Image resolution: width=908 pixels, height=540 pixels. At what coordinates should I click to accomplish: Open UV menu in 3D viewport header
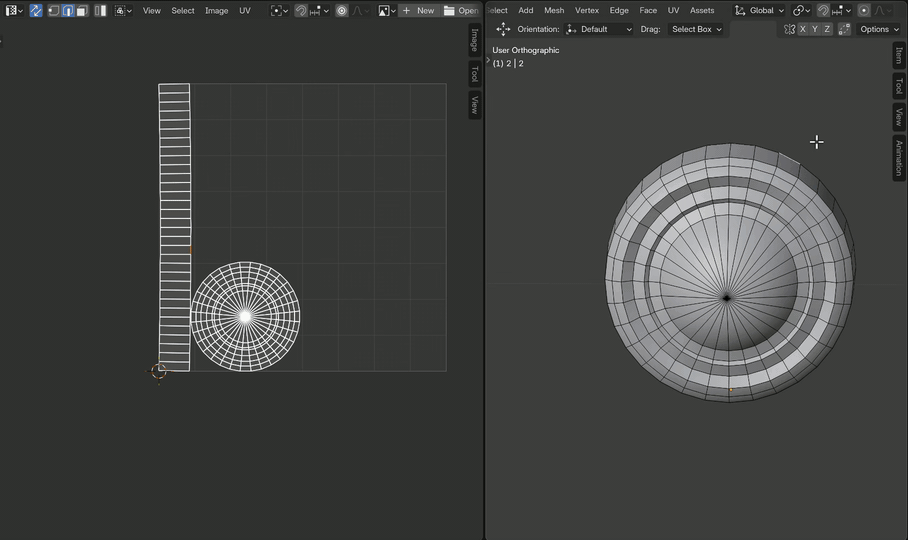(673, 10)
